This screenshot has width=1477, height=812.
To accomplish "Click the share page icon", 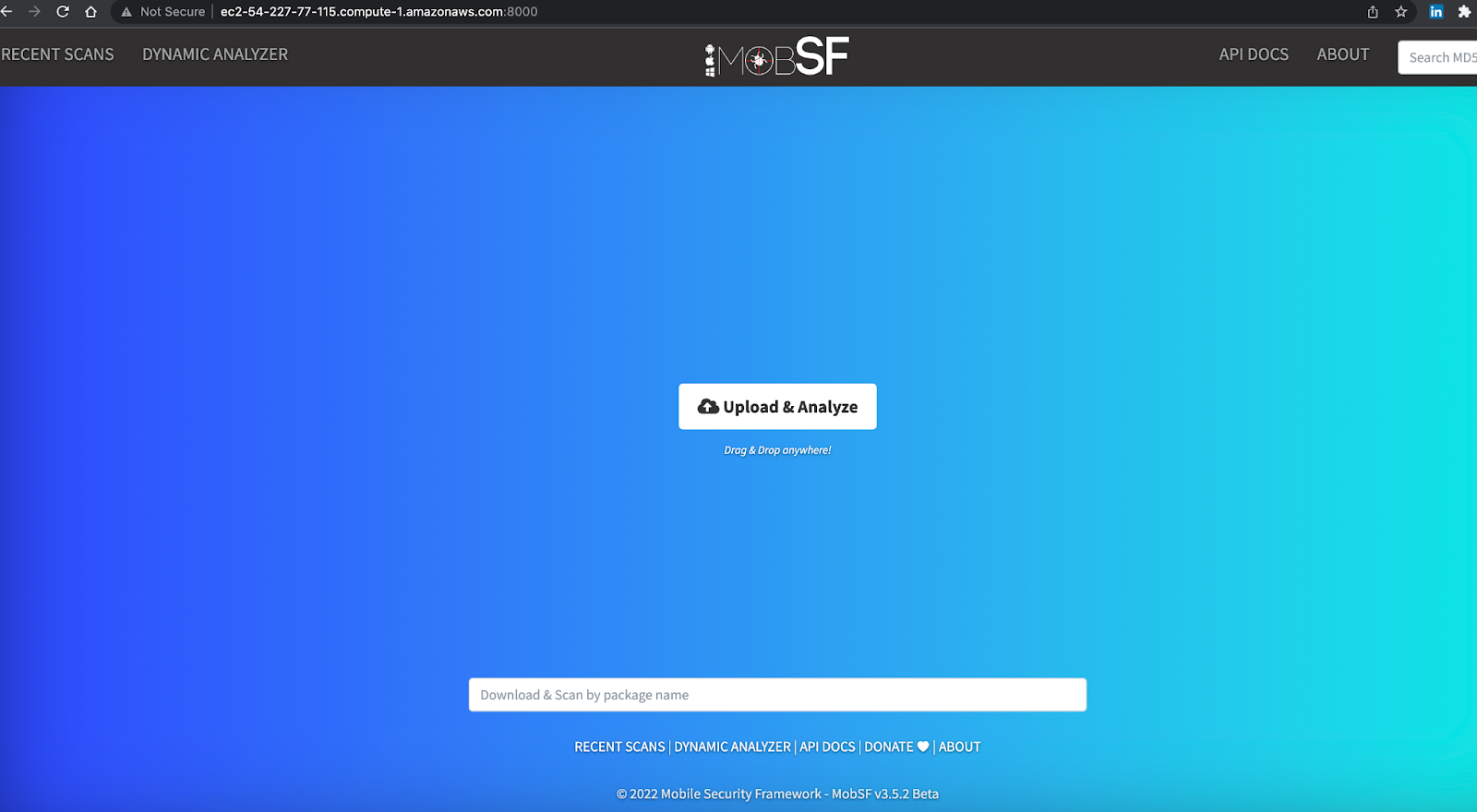I will tap(1373, 12).
